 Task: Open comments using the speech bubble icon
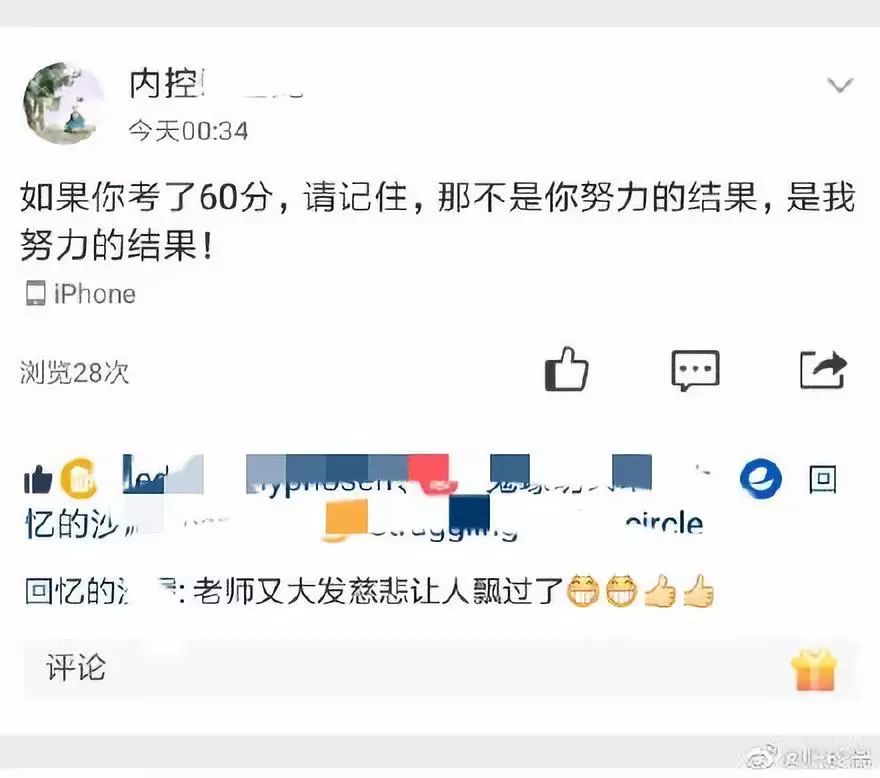(695, 370)
